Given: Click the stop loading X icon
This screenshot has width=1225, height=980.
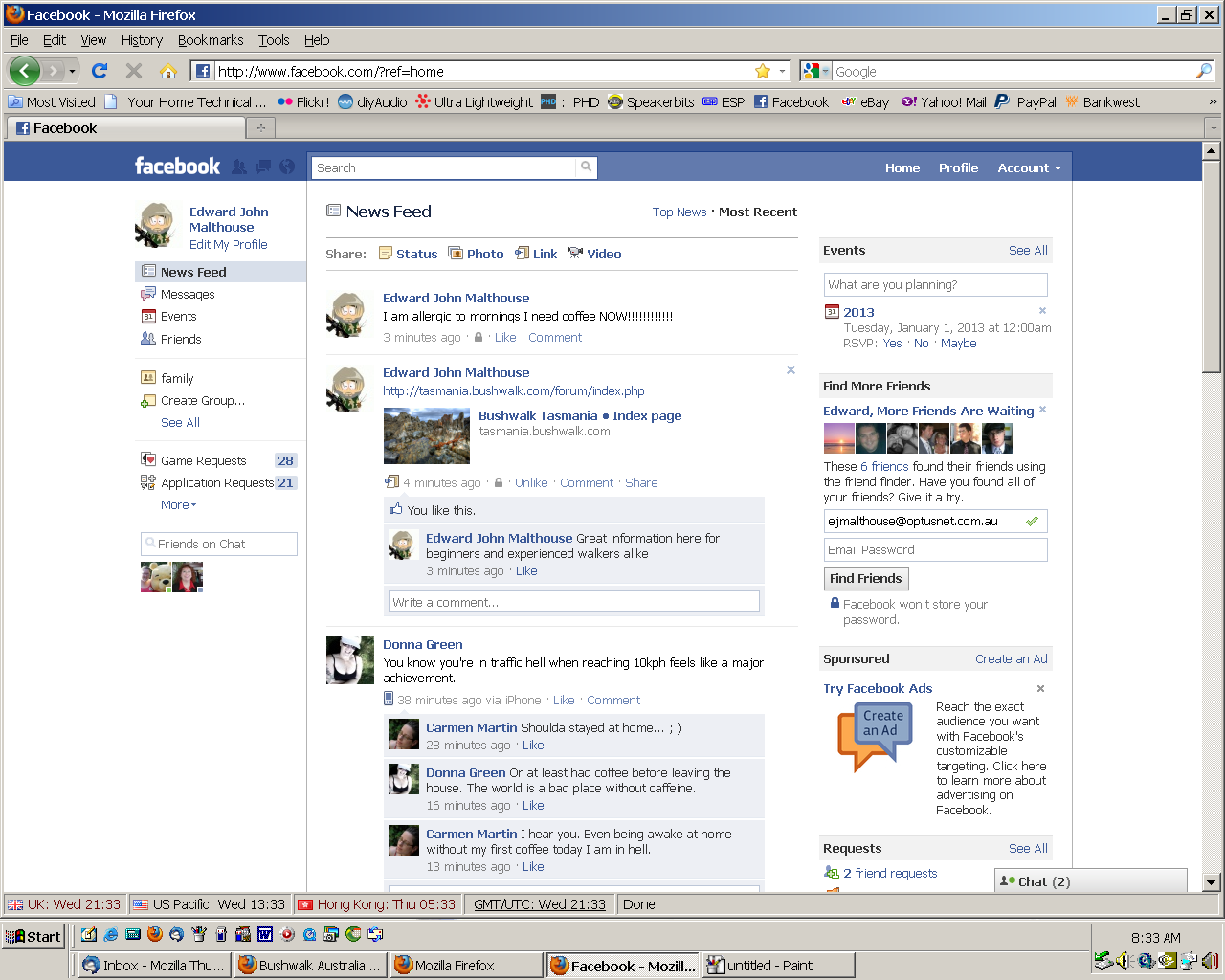Looking at the screenshot, I should tap(134, 71).
